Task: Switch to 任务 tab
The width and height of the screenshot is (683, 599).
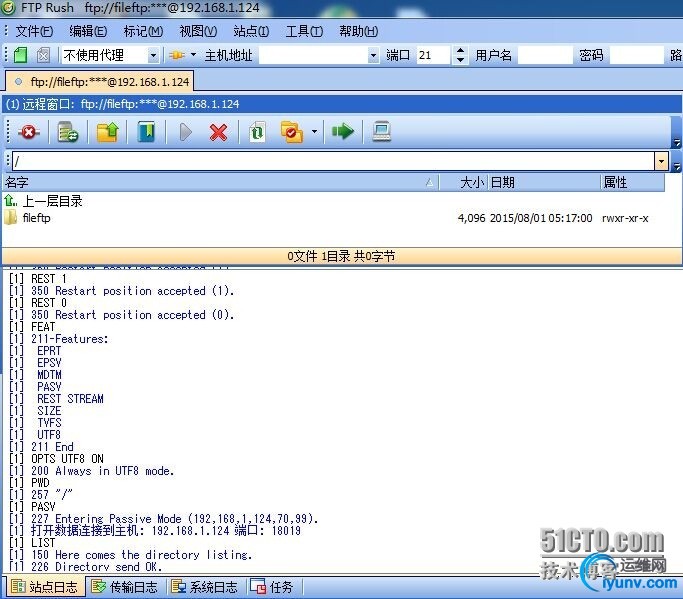Action: point(271,587)
